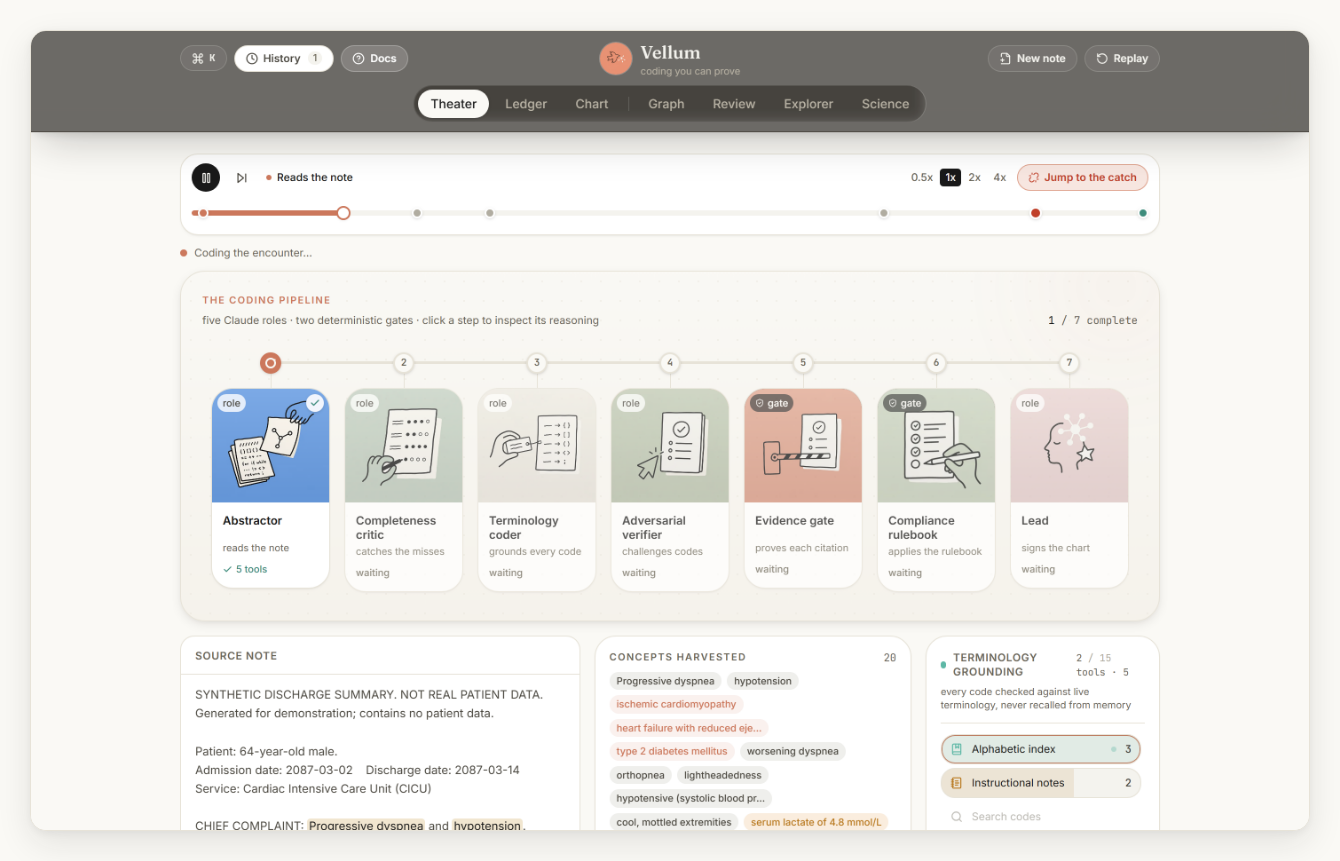Set playback speed to 1x
This screenshot has height=861, width=1340.
pos(950,177)
